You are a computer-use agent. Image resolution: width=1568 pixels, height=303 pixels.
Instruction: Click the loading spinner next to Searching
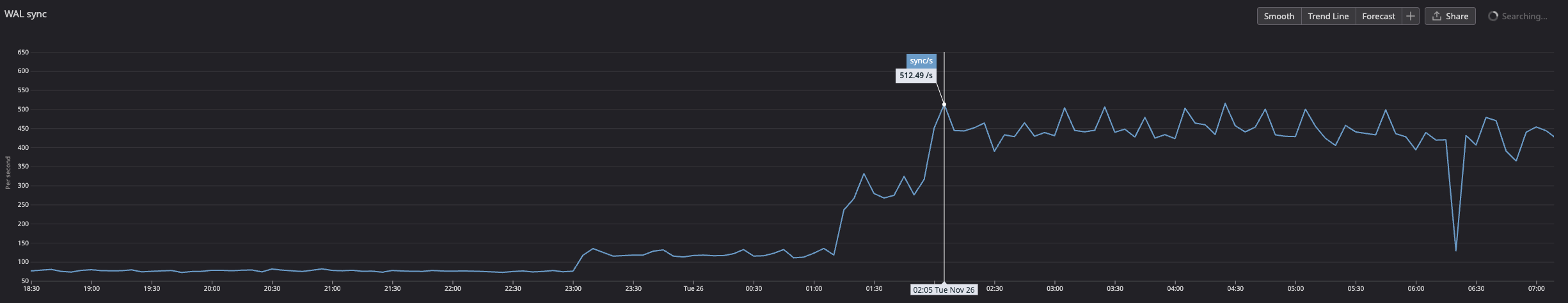click(1493, 16)
